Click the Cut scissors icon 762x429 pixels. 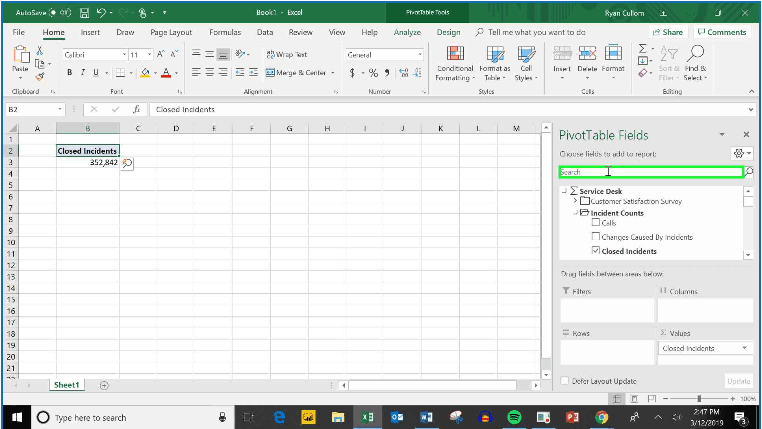(40, 51)
